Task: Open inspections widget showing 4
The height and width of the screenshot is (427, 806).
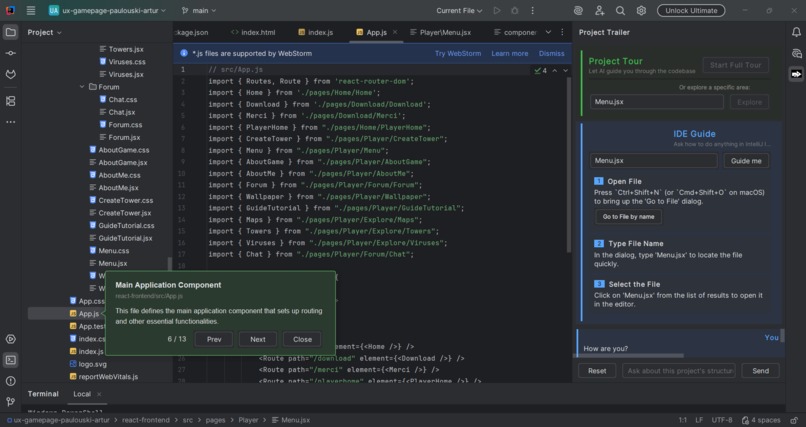Action: (x=540, y=70)
